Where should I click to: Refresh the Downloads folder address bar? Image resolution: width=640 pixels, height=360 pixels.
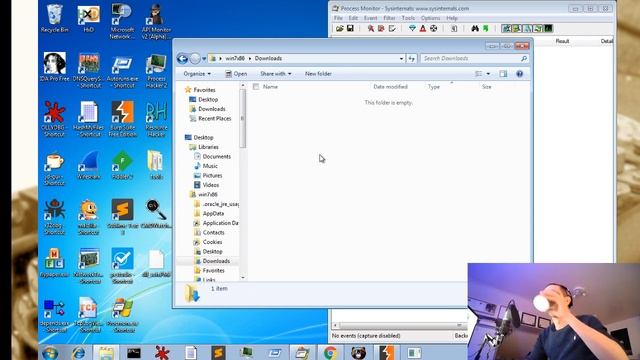(411, 59)
